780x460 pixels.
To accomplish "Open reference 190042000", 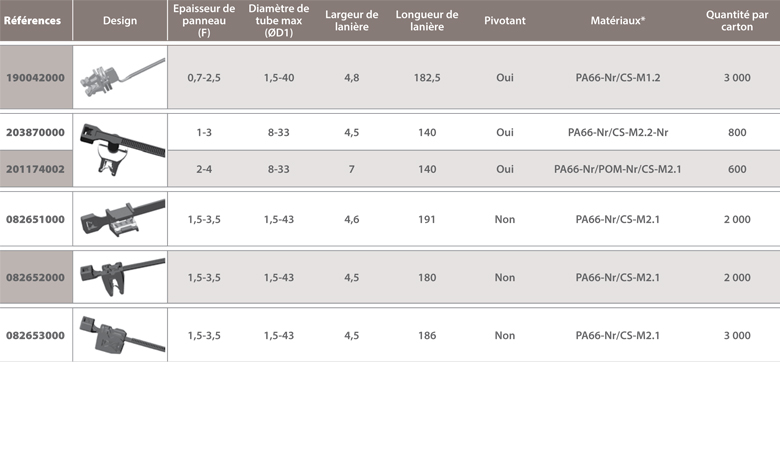I will [36, 77].
